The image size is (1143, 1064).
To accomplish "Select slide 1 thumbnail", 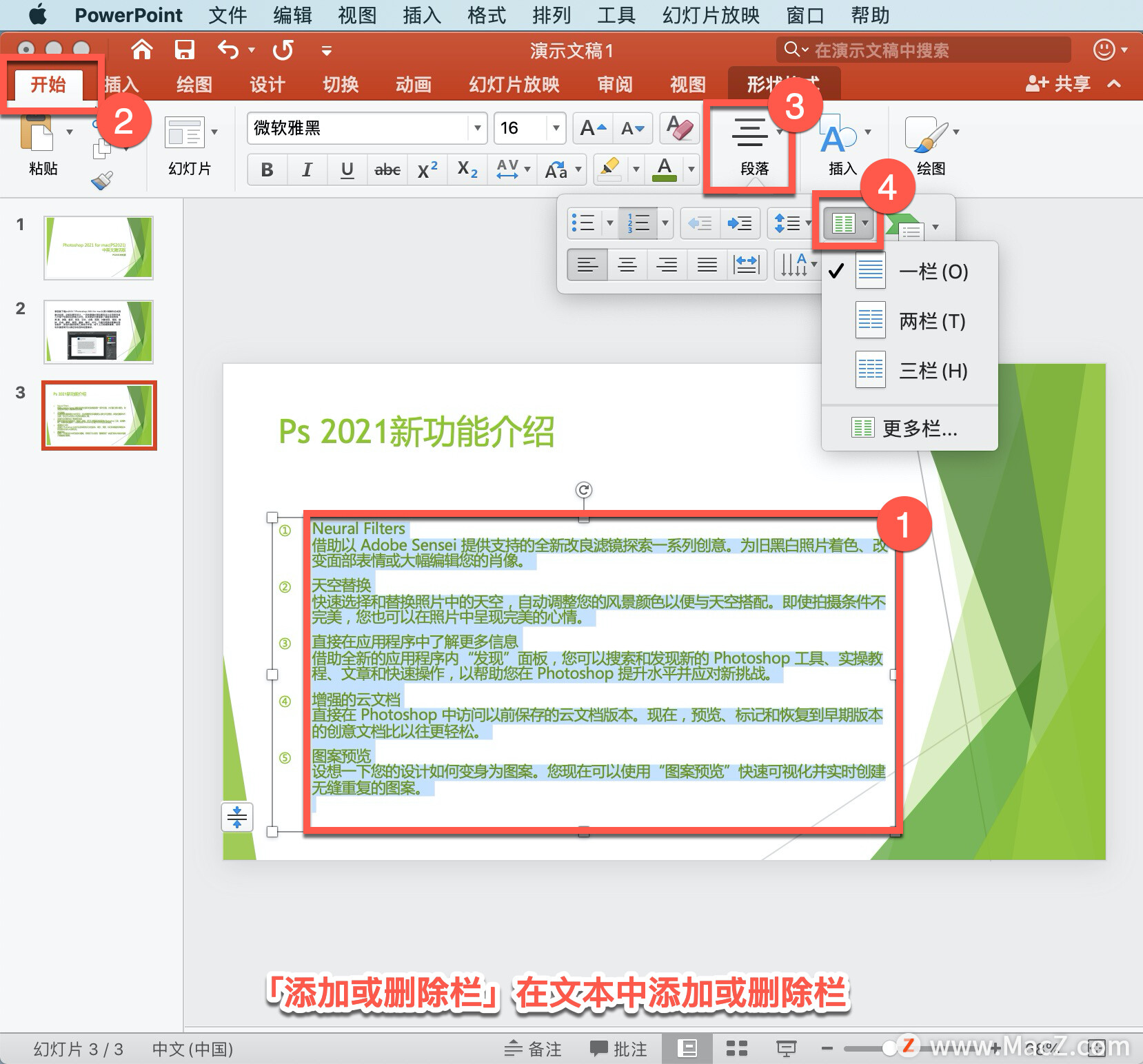I will (99, 248).
